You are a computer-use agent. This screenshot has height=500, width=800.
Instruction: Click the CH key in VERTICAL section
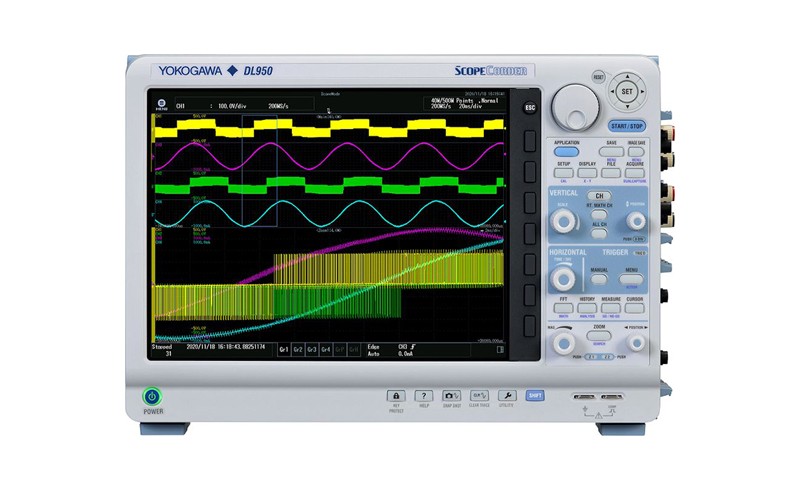599,195
